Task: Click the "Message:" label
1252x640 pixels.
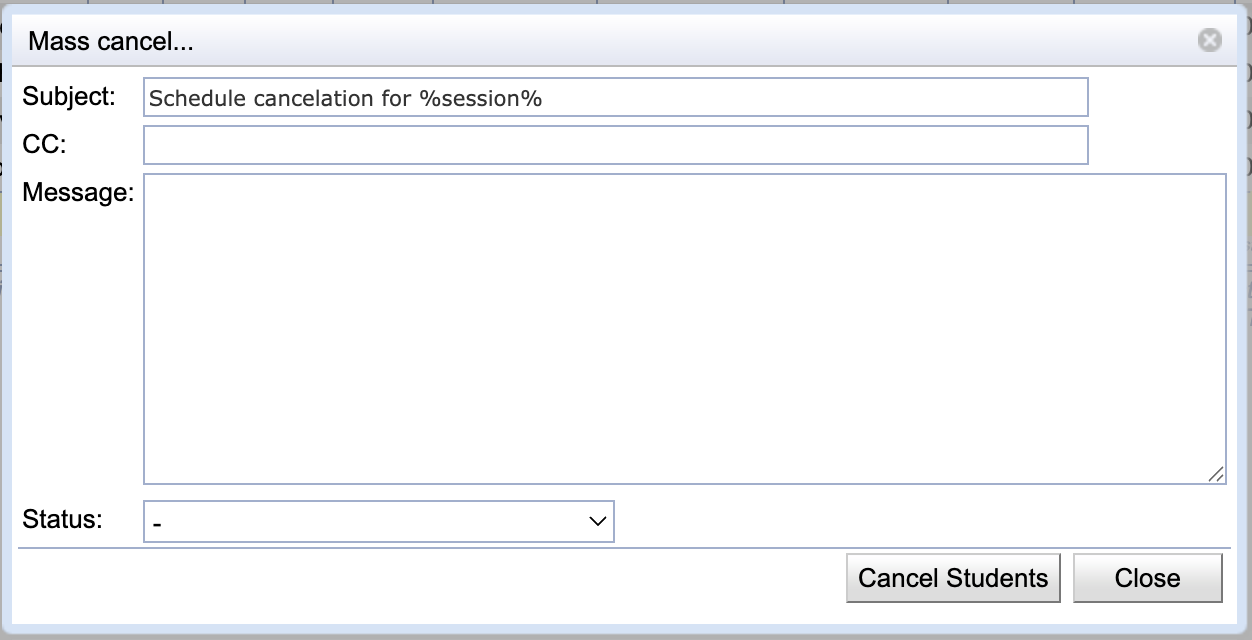Action: [x=78, y=192]
